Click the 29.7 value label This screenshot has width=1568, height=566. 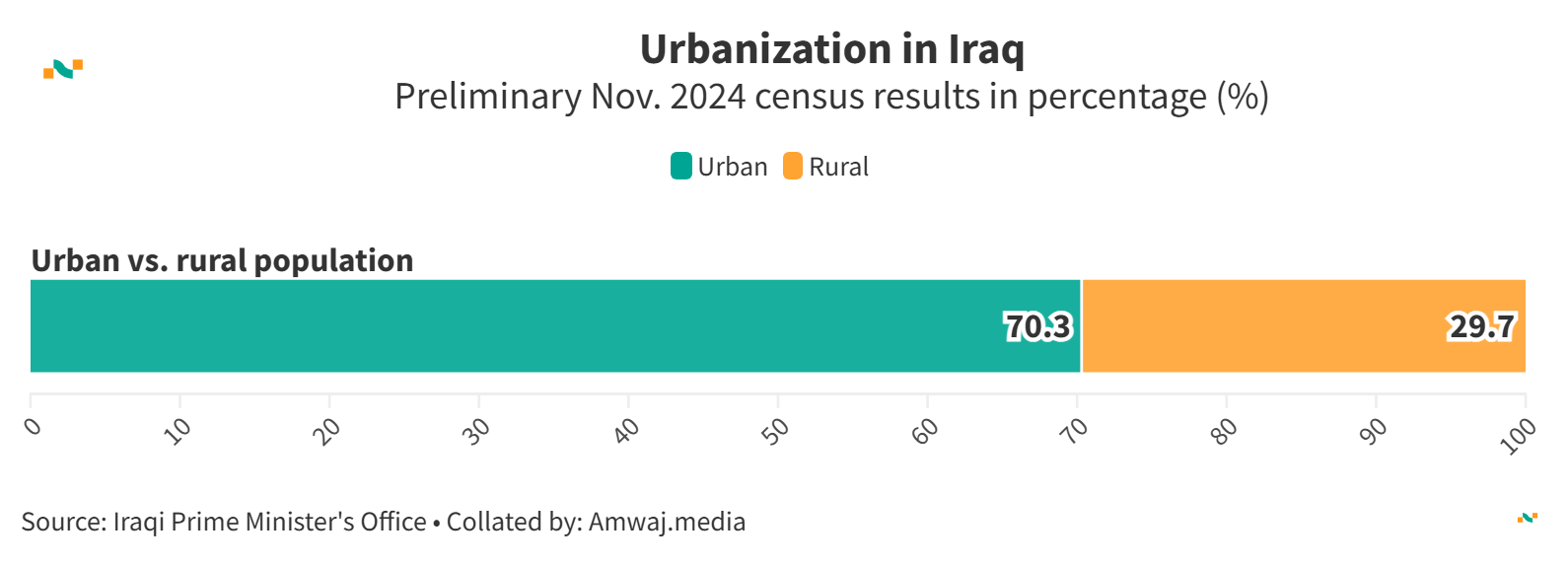coord(1481,326)
